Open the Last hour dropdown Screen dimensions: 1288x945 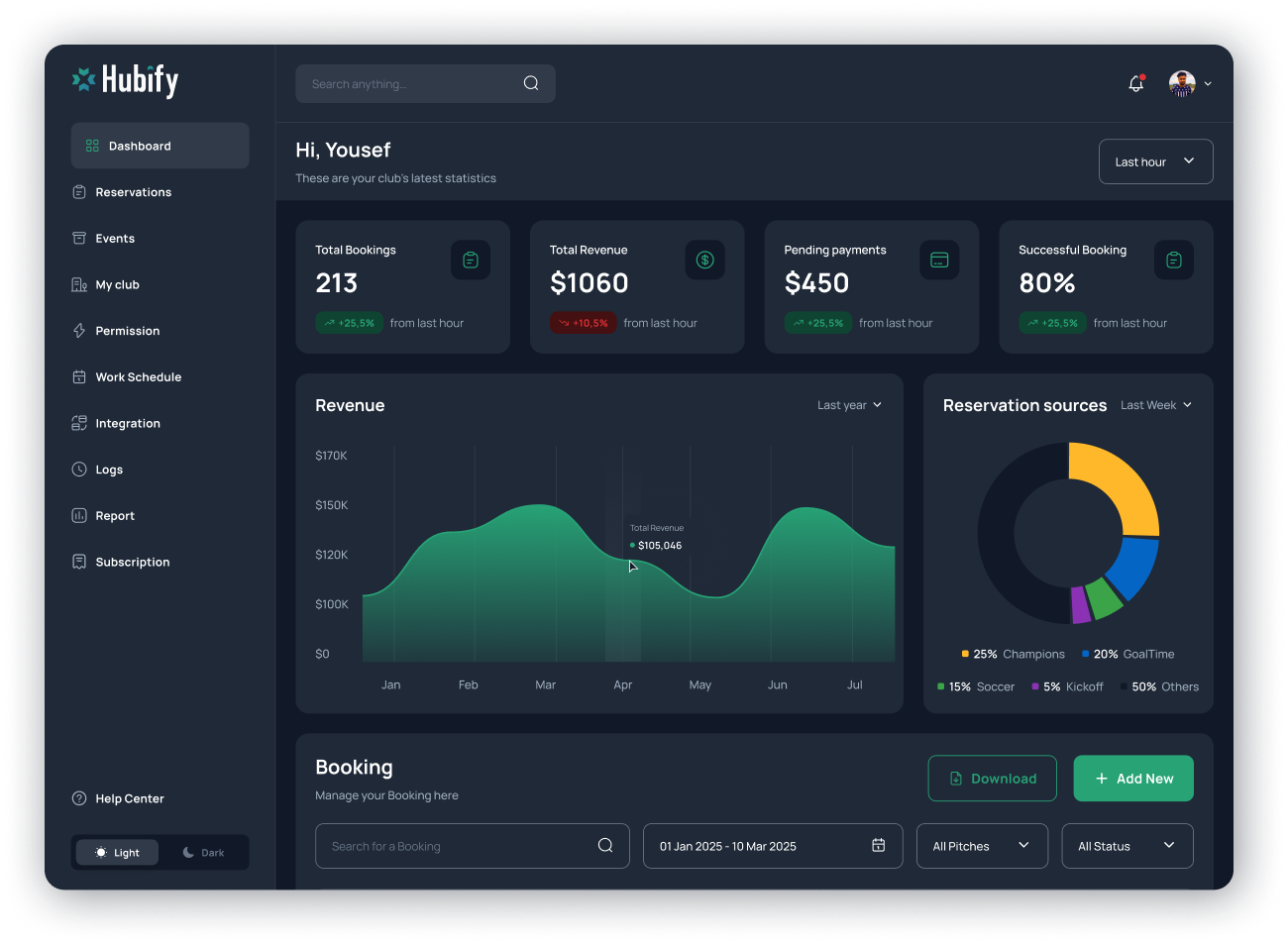(x=1155, y=161)
